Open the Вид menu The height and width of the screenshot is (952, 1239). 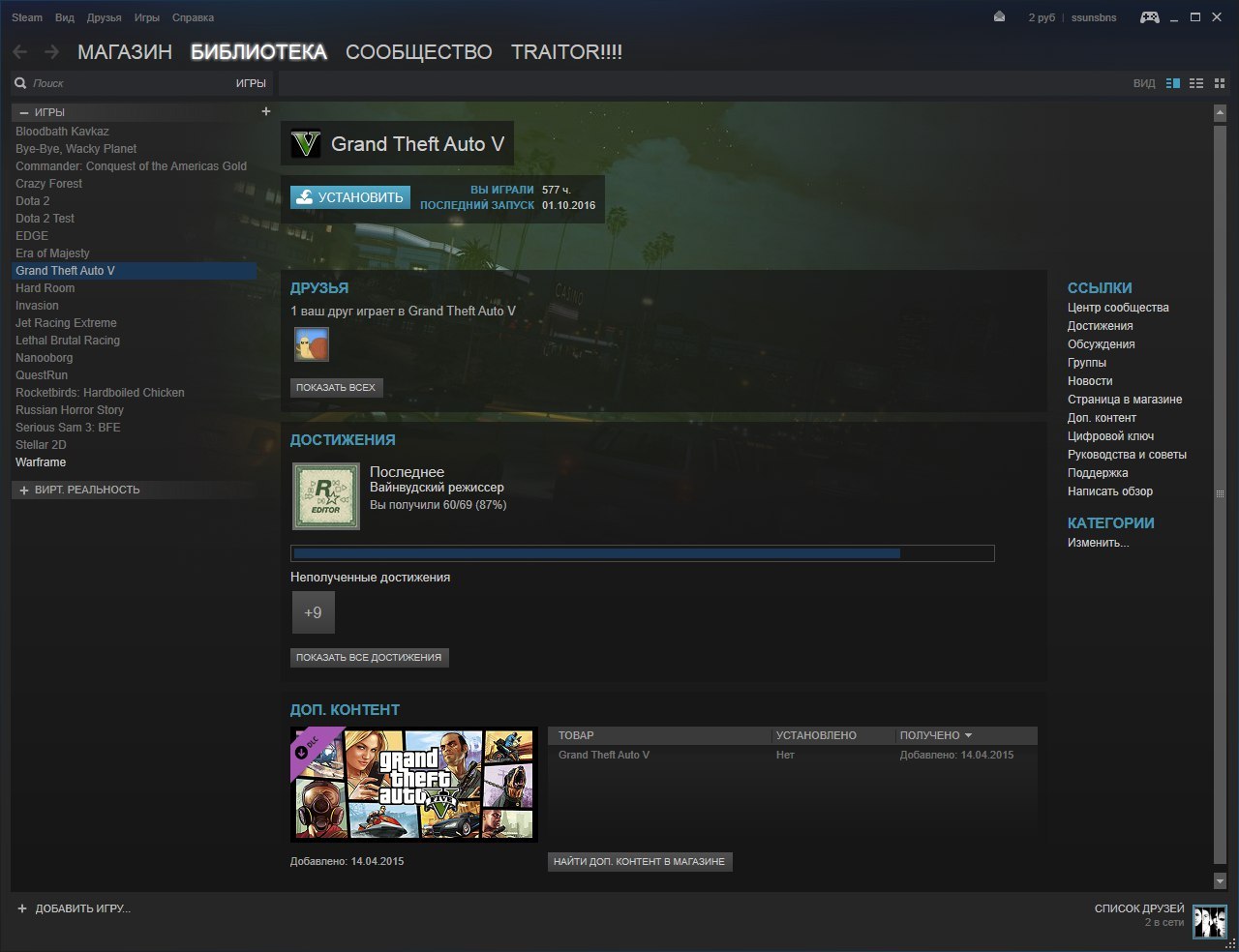65,17
